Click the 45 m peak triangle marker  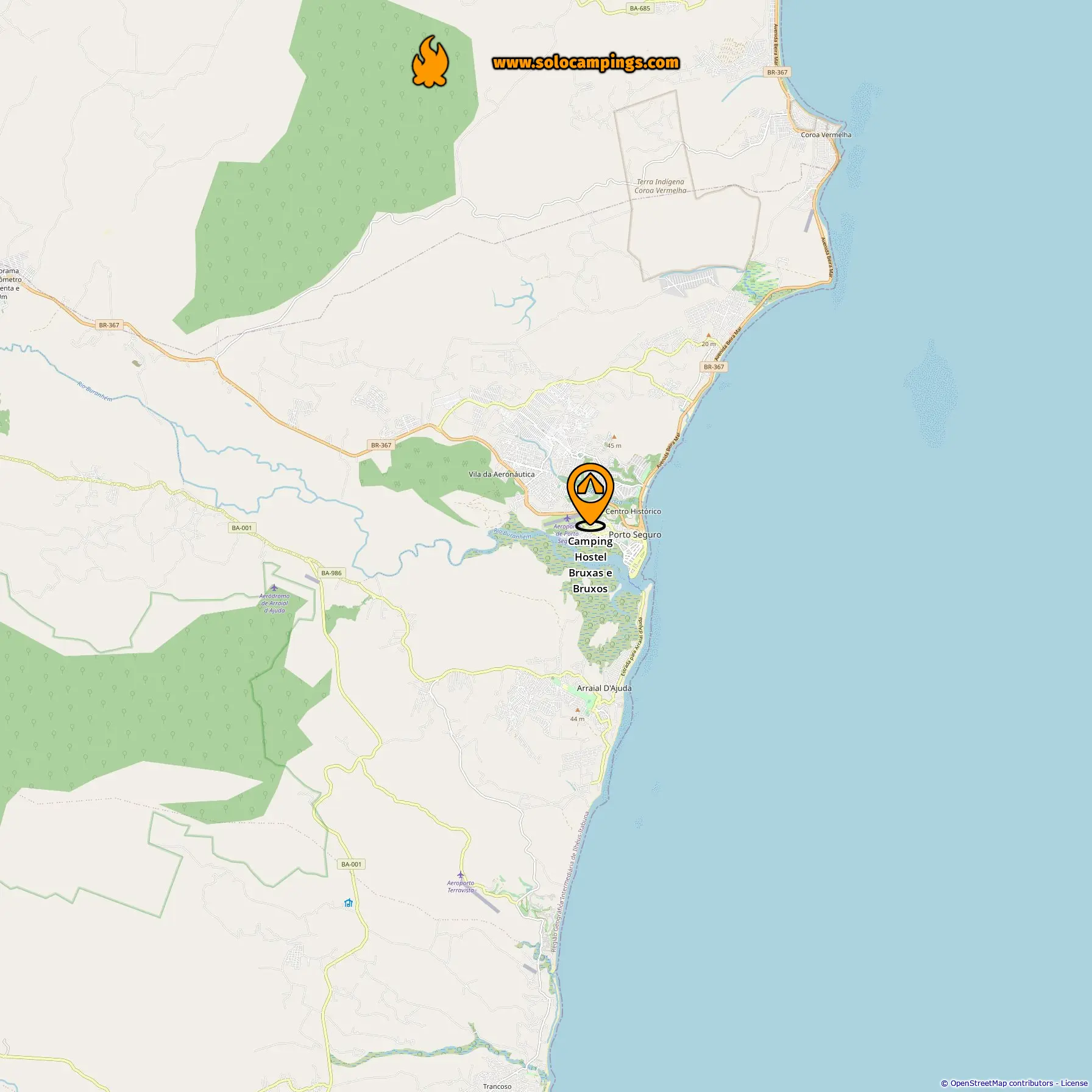(614, 437)
